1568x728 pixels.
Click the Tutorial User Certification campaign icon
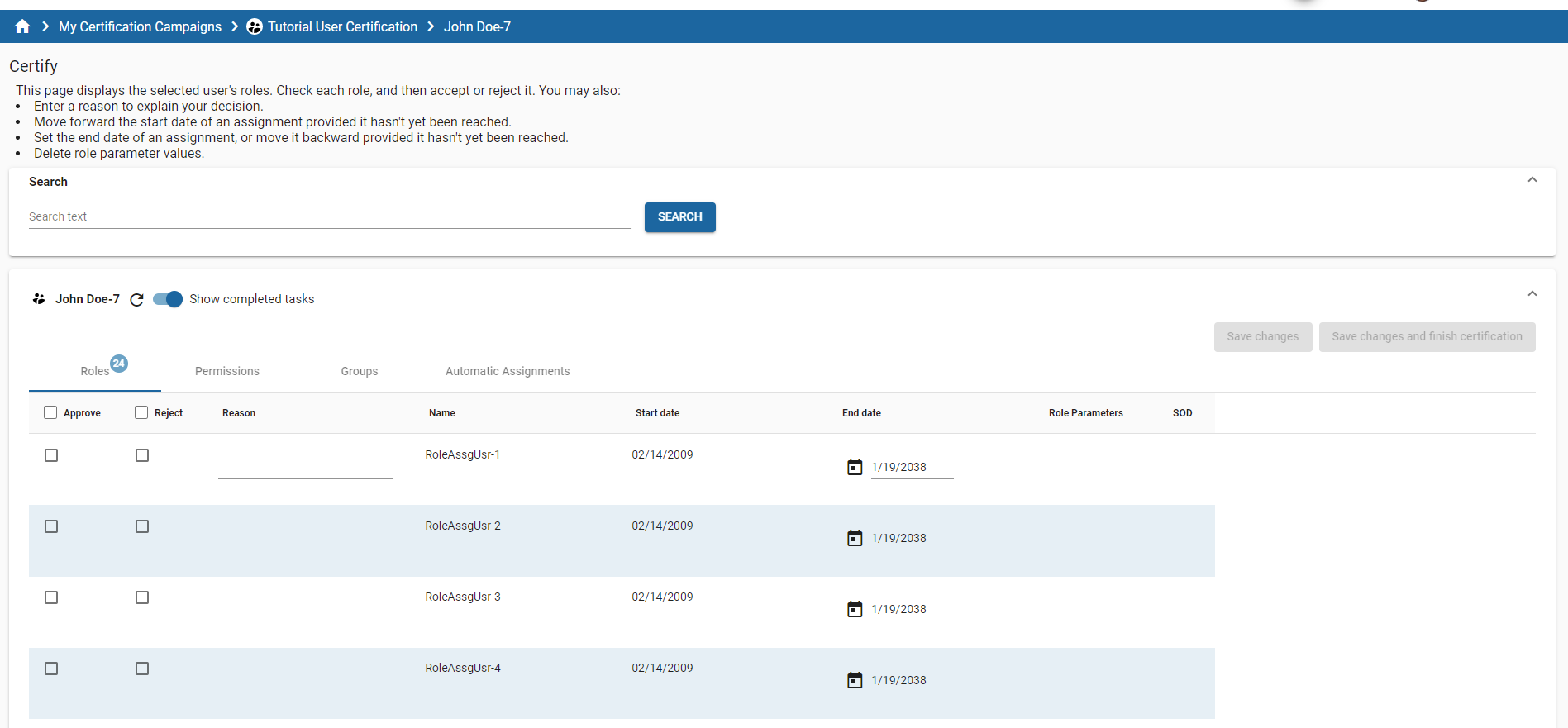(255, 26)
